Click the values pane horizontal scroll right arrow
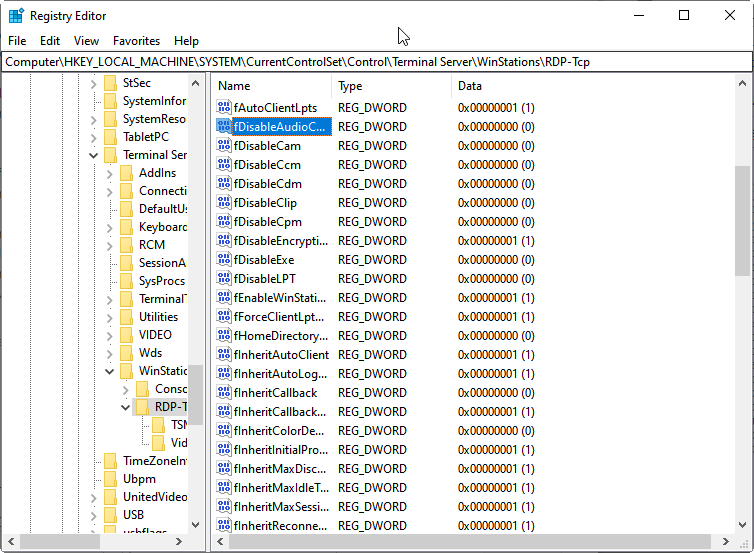Screen dimensions: 754x553 point(726,541)
